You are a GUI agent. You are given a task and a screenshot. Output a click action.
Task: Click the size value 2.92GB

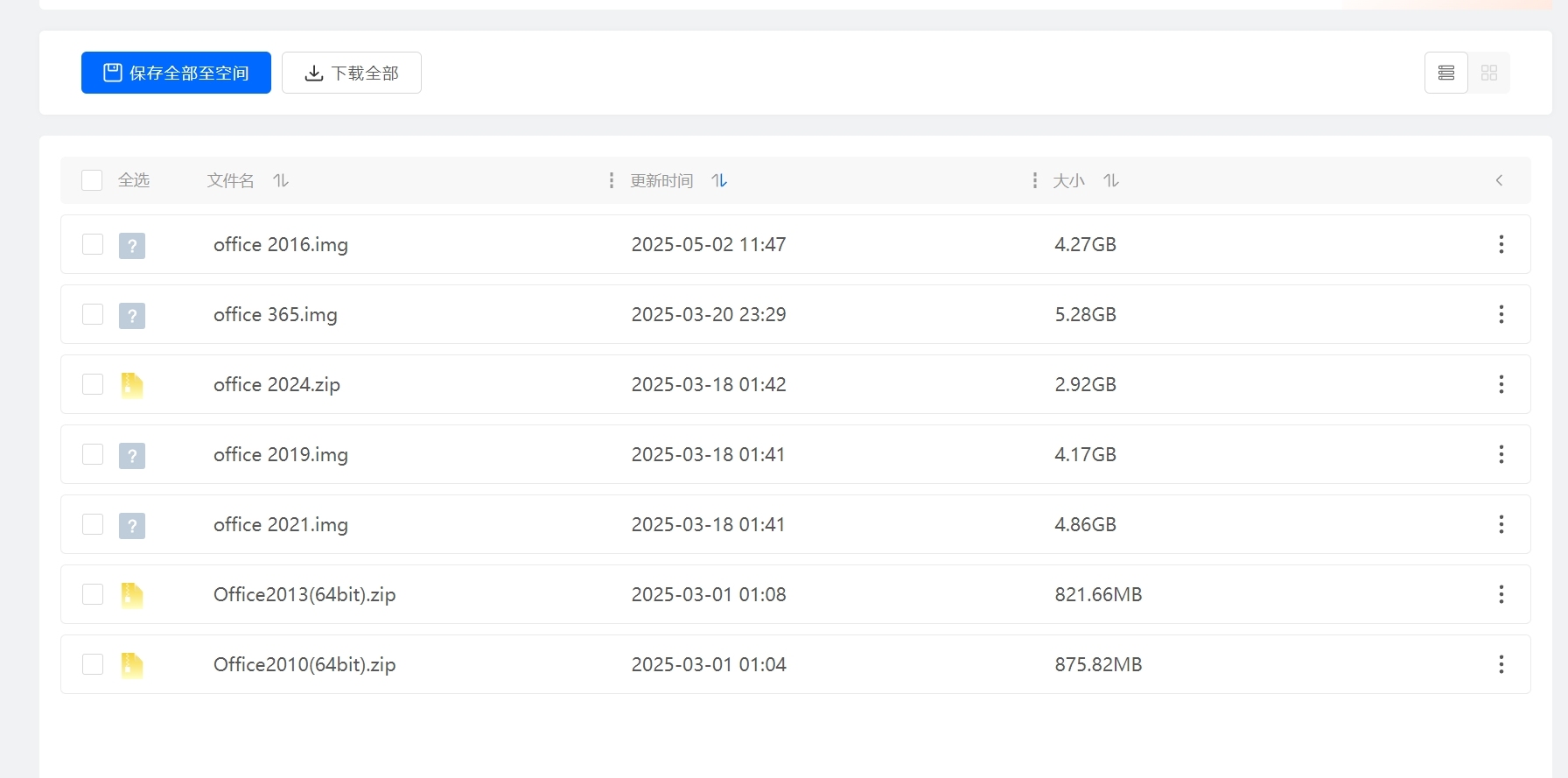[1085, 384]
